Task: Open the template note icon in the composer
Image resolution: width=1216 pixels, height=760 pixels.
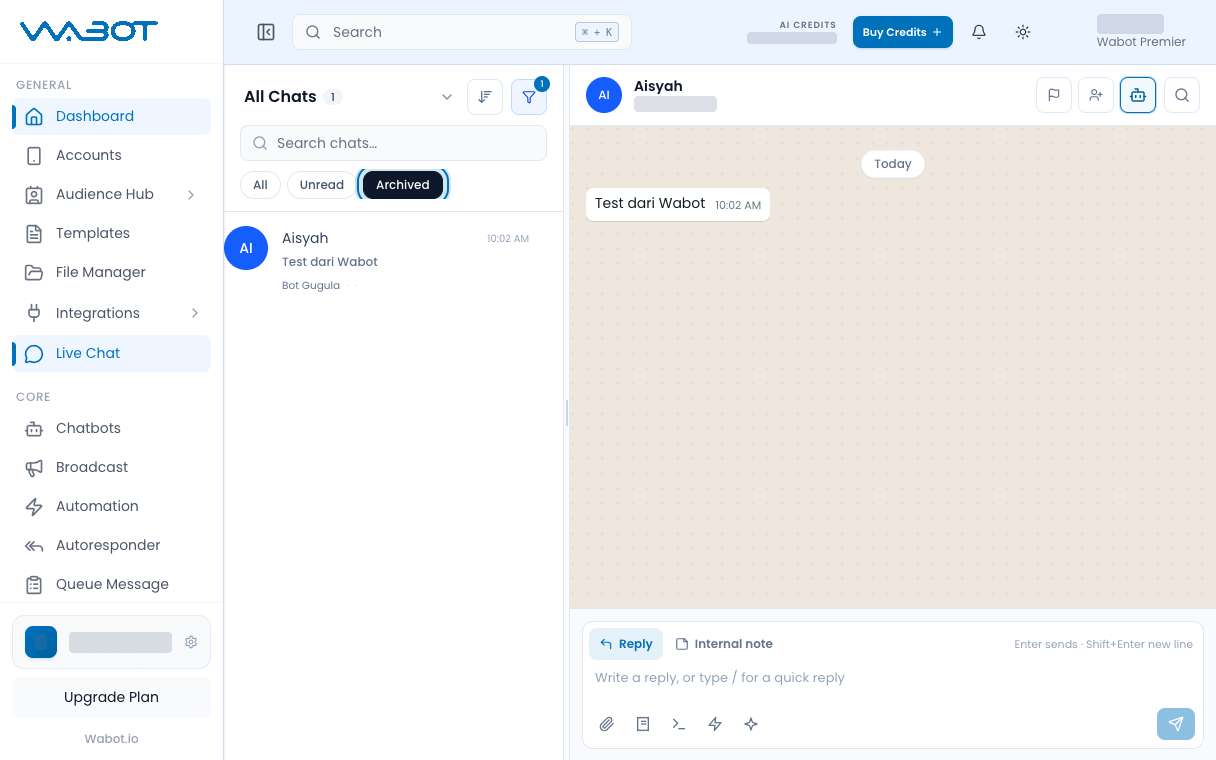Action: click(643, 724)
